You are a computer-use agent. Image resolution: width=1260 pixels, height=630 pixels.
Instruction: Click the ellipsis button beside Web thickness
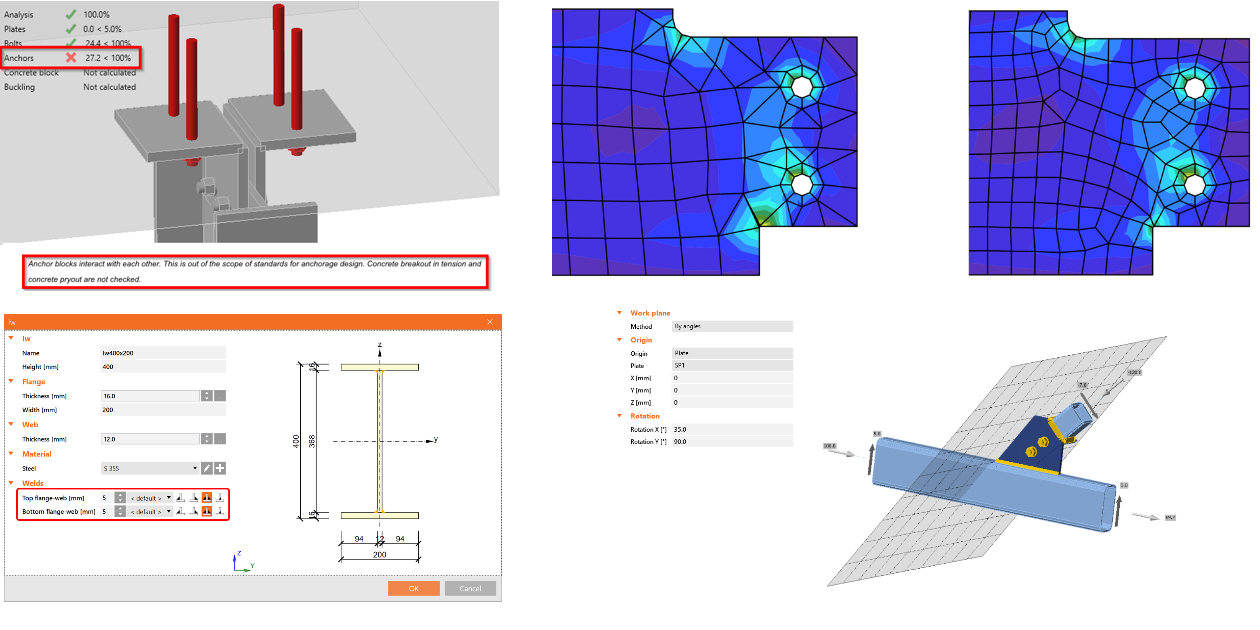tap(220, 439)
